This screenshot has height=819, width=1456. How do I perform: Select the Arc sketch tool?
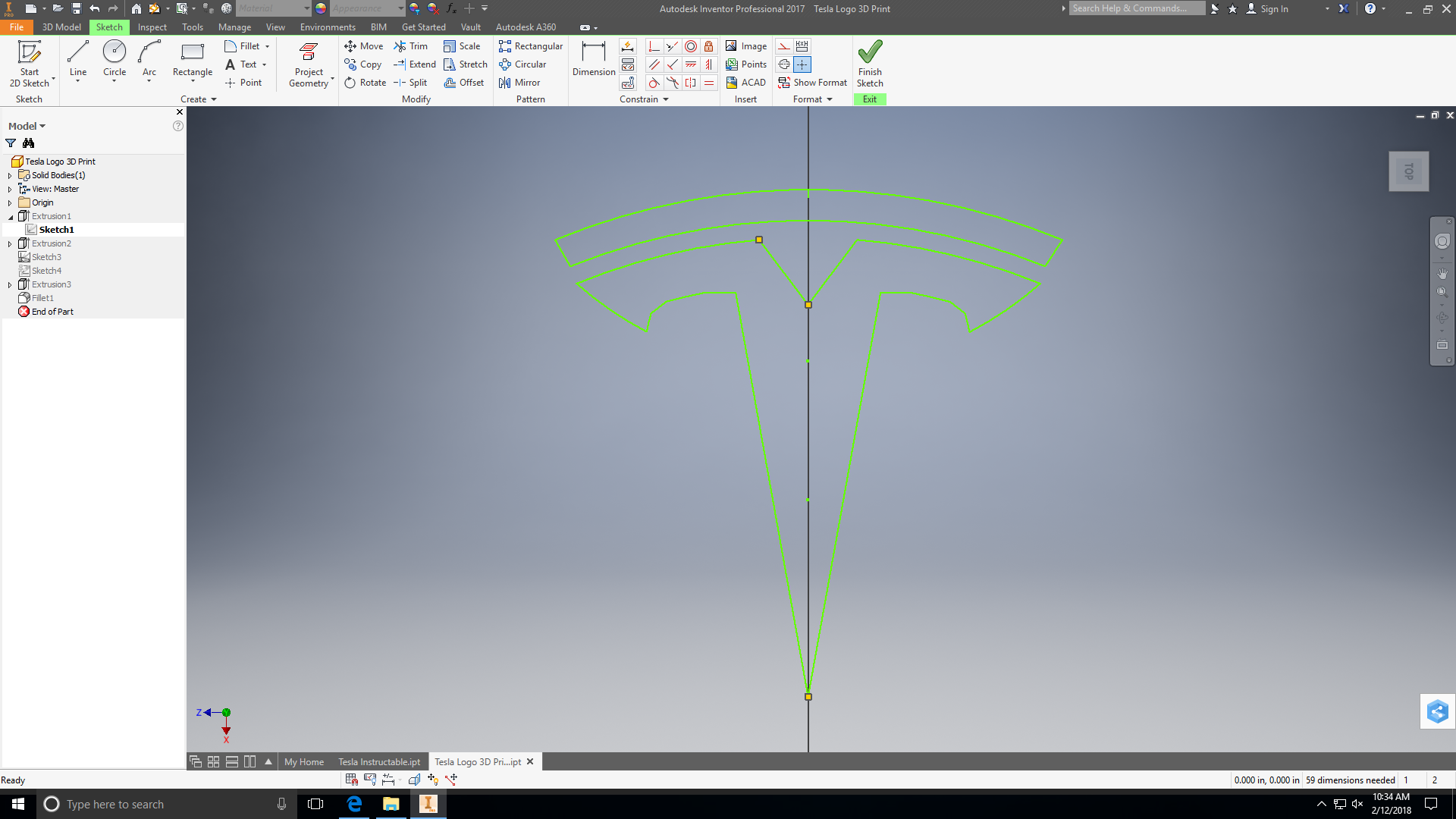(x=149, y=60)
